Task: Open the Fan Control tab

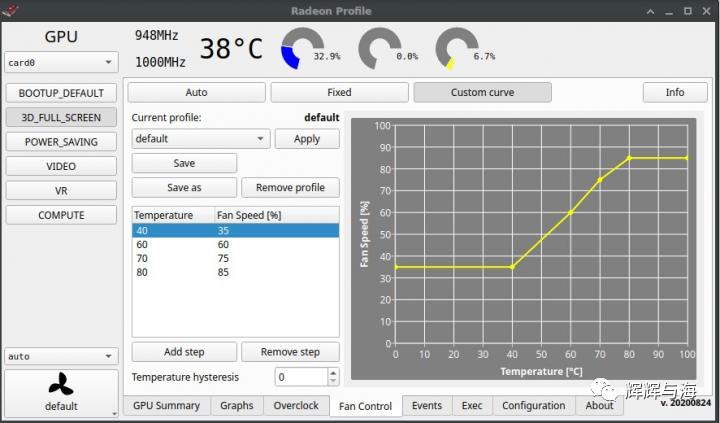Action: pos(366,406)
